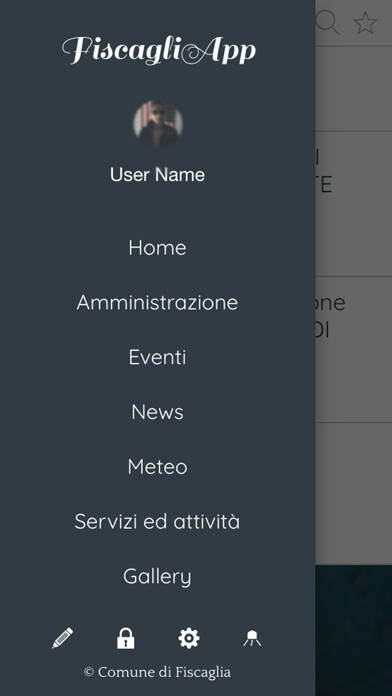Open settings via the gear icon
392x696 pixels.
tap(189, 638)
